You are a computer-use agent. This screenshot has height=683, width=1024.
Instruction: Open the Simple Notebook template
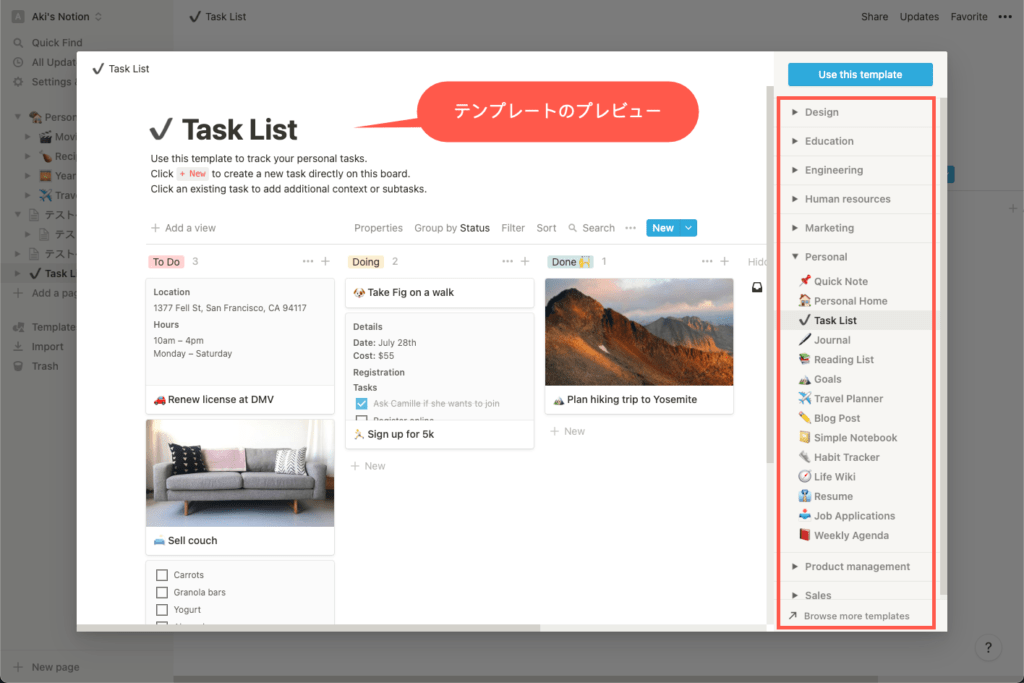tap(855, 438)
